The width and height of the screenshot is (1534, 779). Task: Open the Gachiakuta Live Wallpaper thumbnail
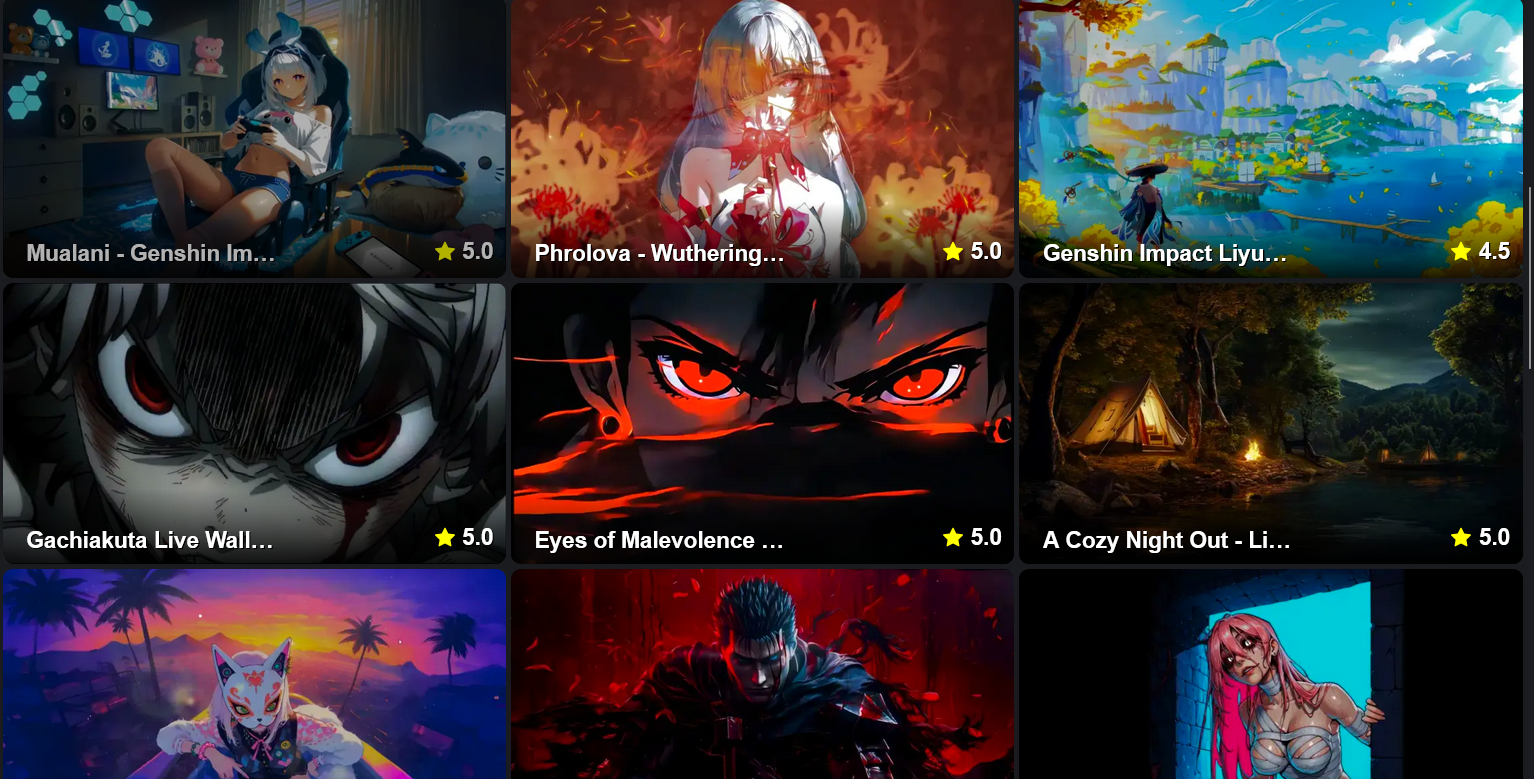click(x=254, y=423)
